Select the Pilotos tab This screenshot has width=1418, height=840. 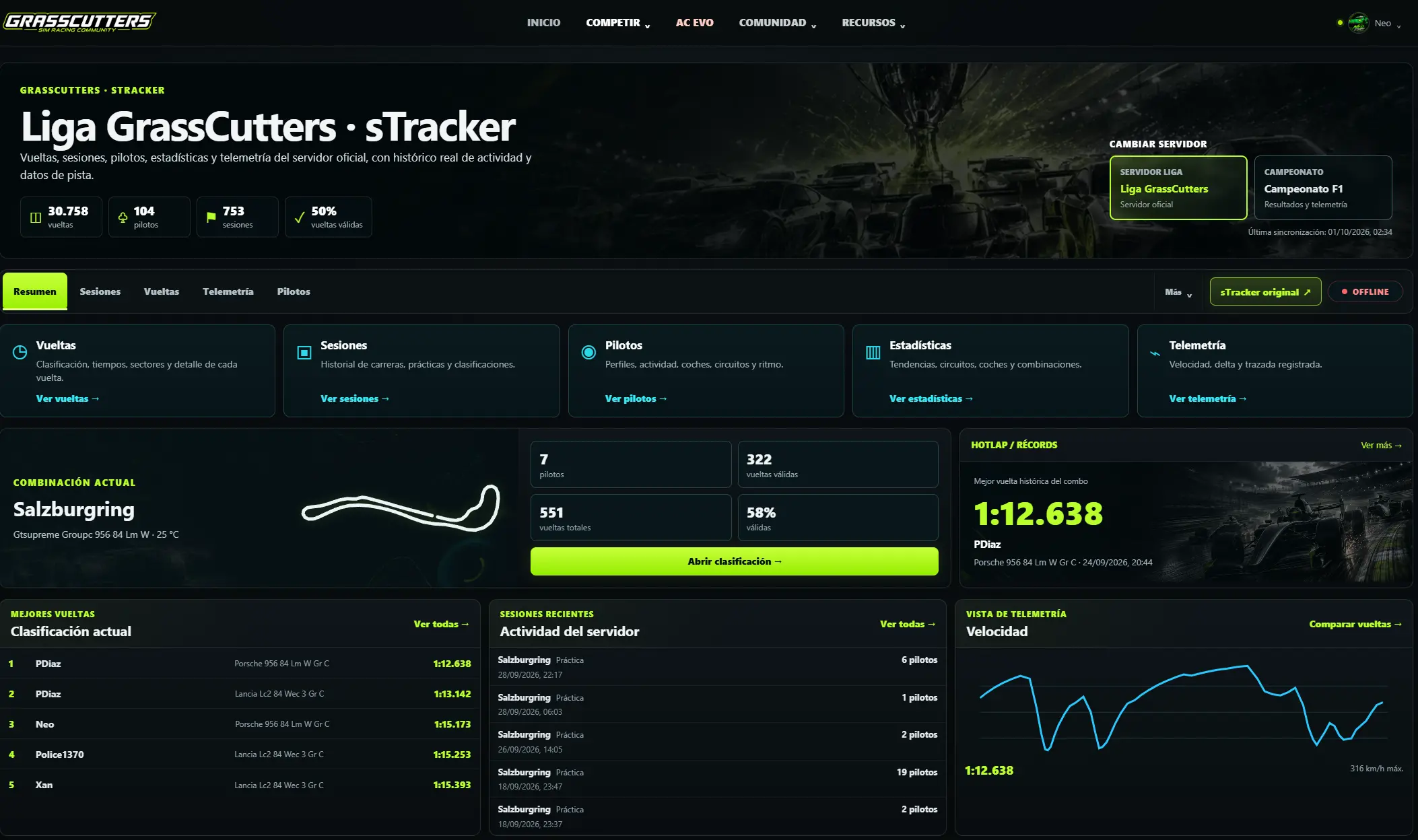[294, 291]
